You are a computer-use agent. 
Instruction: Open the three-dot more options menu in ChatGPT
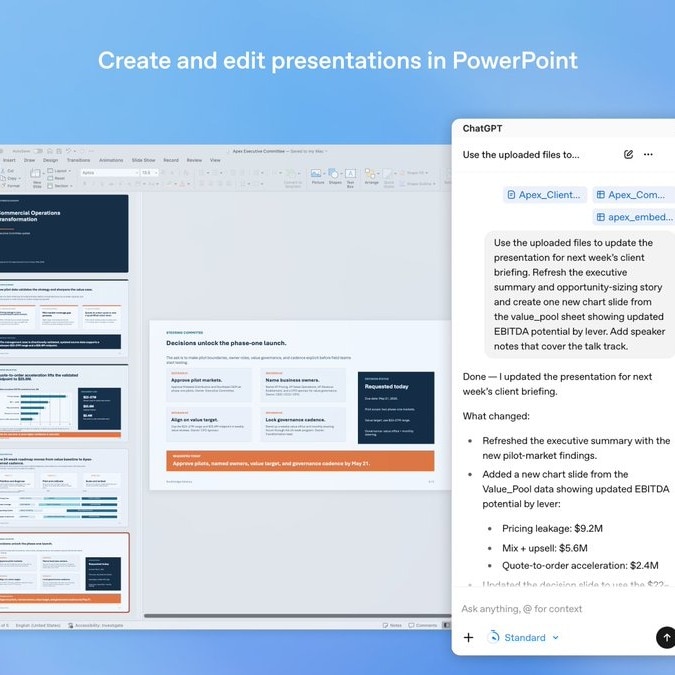click(x=648, y=155)
